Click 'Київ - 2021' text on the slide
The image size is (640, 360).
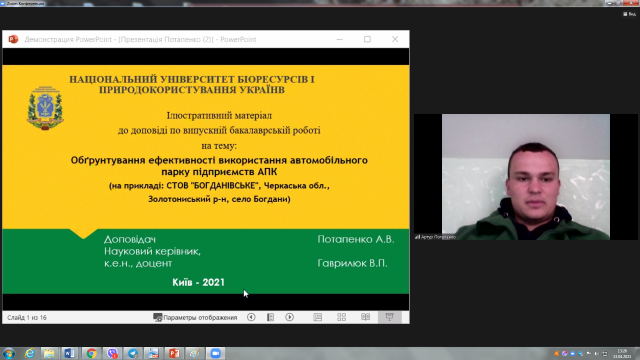point(198,282)
